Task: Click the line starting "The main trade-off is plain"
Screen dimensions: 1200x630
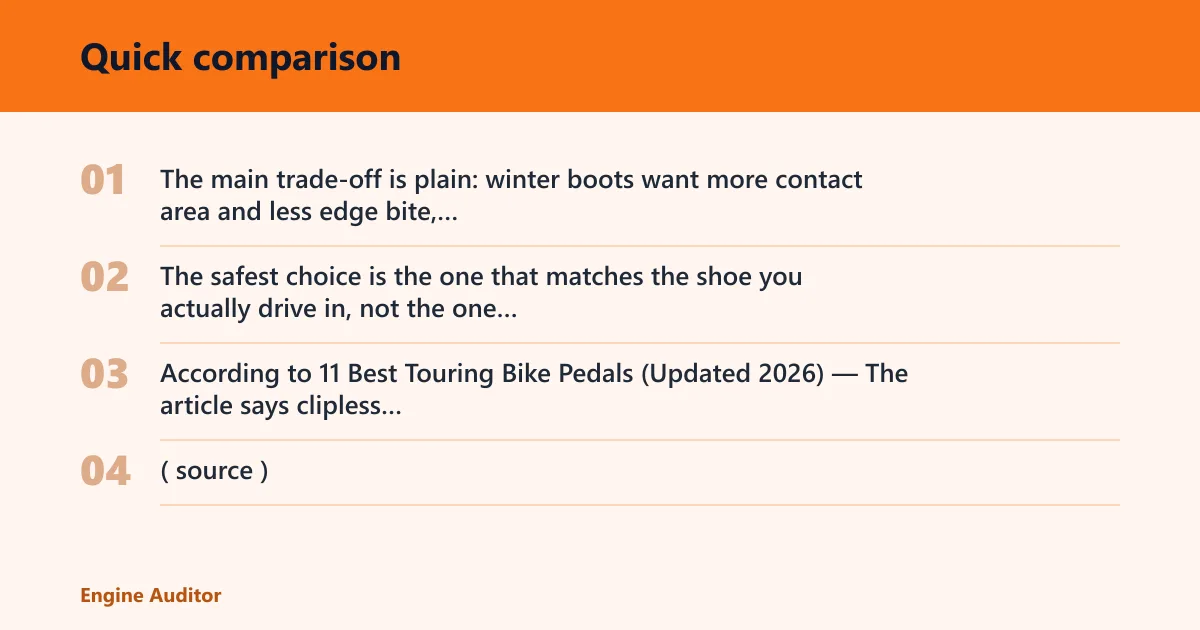Action: [x=511, y=180]
